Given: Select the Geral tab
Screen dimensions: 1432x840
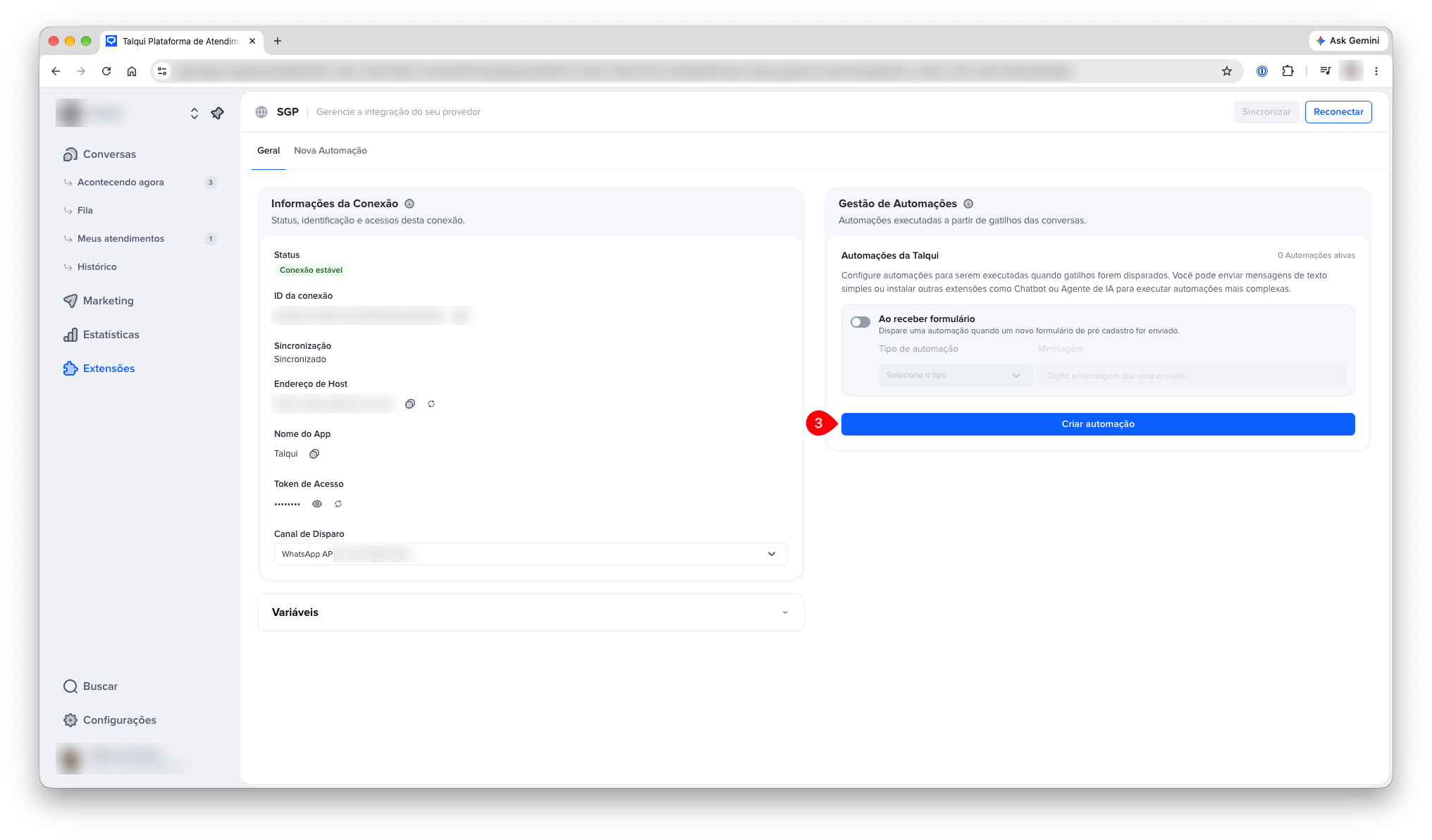Looking at the screenshot, I should (x=268, y=151).
